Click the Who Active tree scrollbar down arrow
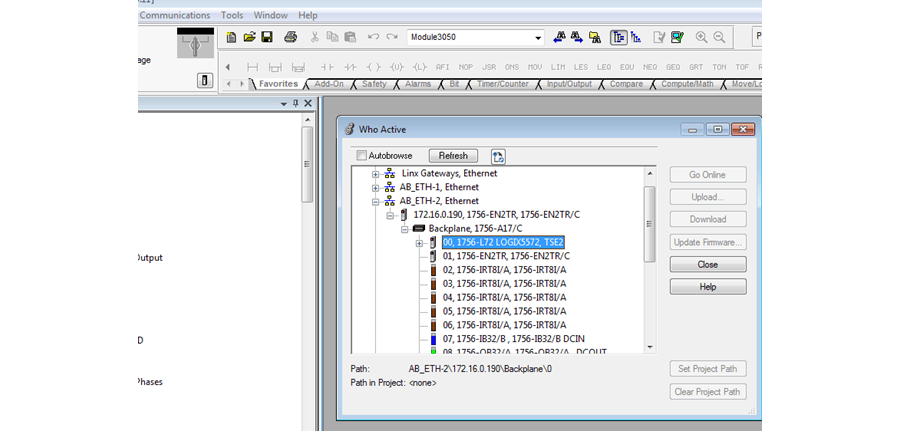The height and width of the screenshot is (431, 900). pos(650,347)
